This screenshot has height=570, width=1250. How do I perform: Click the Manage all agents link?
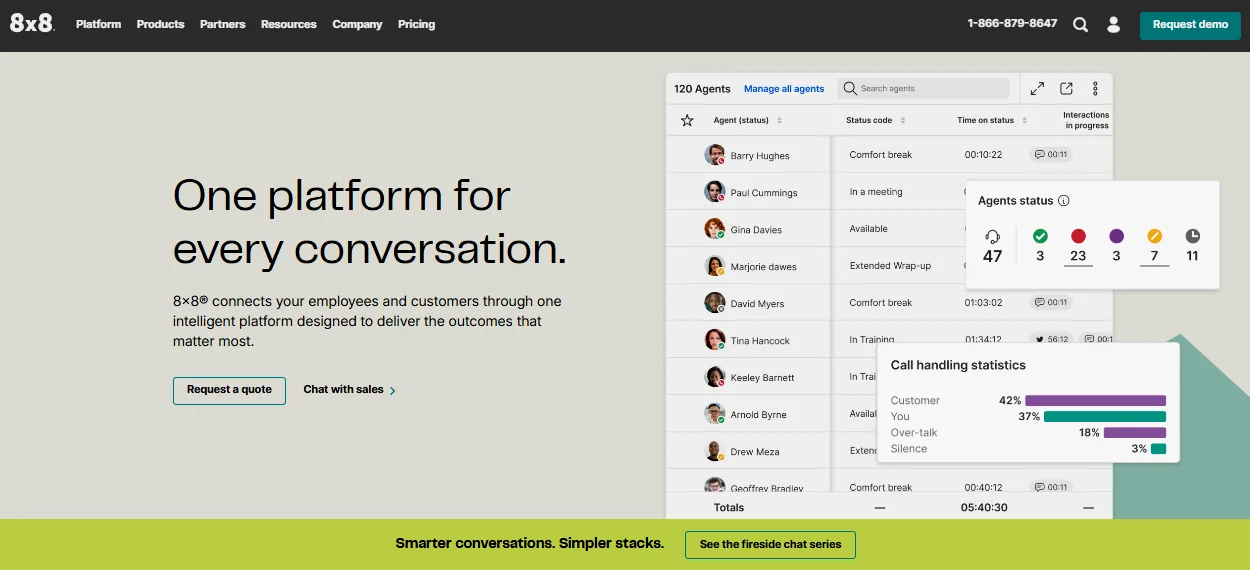click(784, 89)
